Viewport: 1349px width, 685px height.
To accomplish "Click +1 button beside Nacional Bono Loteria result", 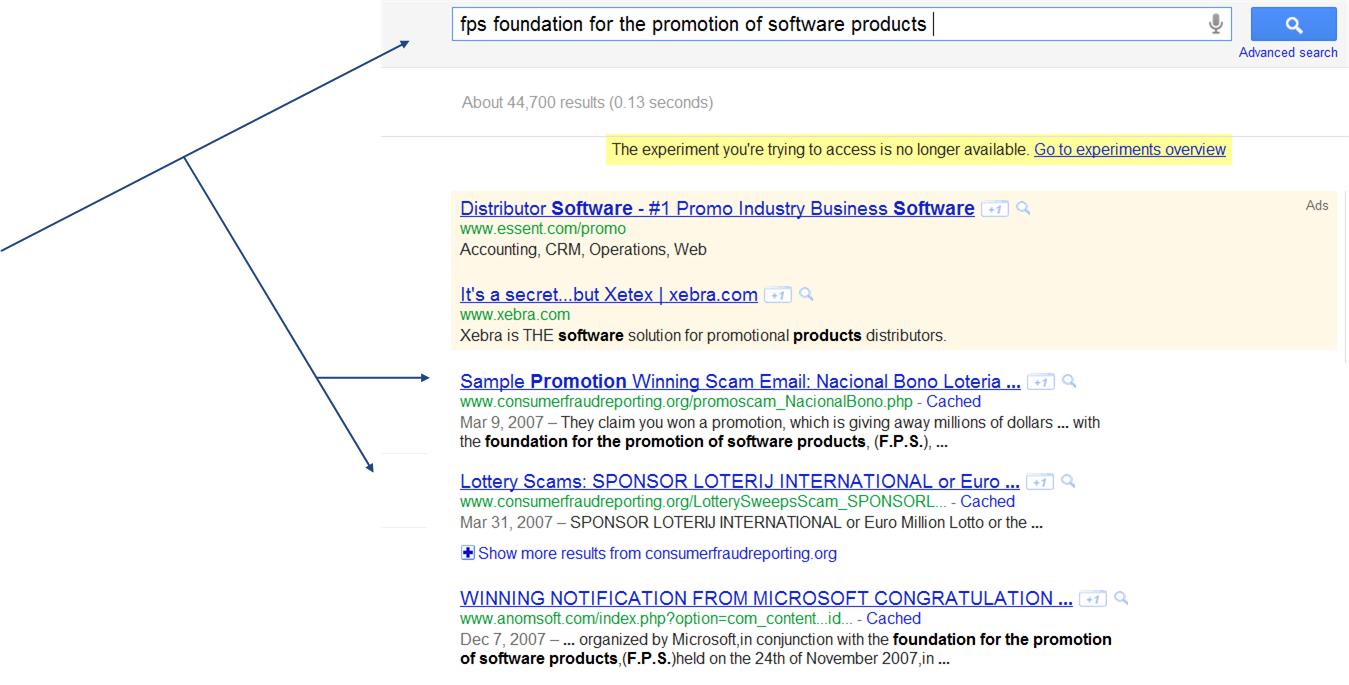I will coord(1041,382).
